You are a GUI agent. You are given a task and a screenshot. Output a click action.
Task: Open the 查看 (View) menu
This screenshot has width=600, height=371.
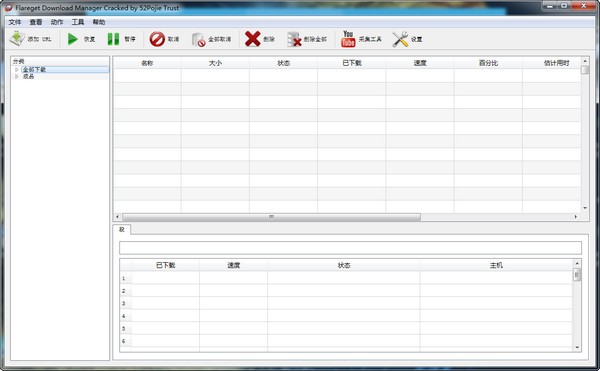(x=36, y=22)
